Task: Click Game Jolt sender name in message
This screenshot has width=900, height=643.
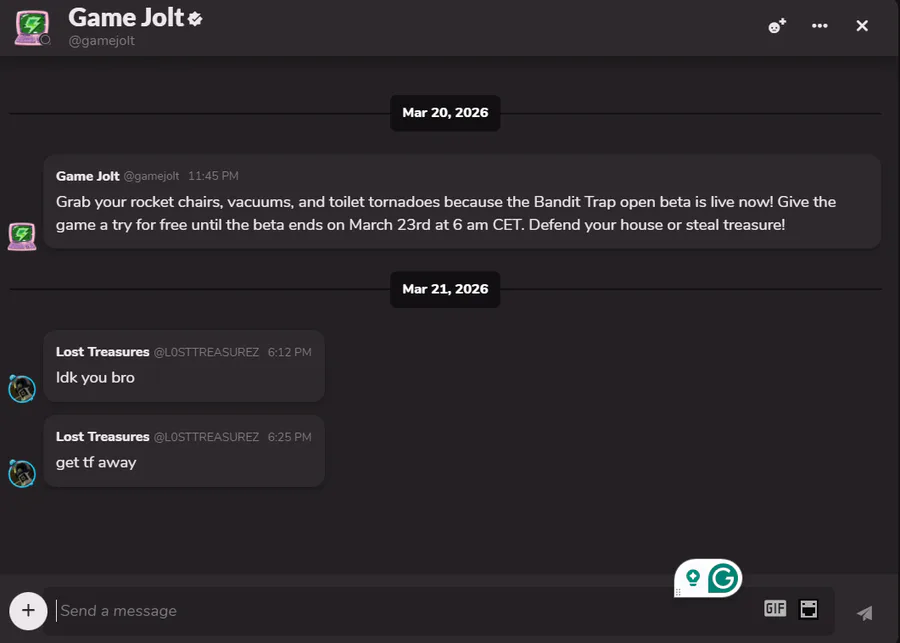Action: coord(87,176)
